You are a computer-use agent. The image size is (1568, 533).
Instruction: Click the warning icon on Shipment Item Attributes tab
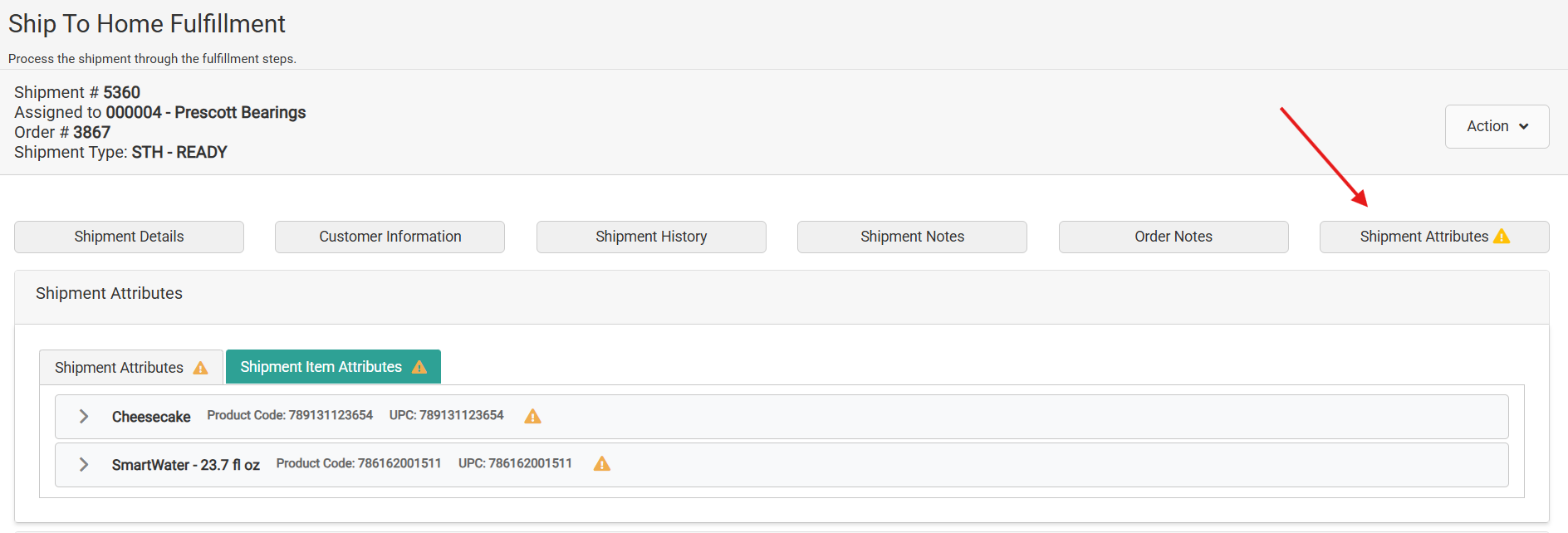(419, 366)
